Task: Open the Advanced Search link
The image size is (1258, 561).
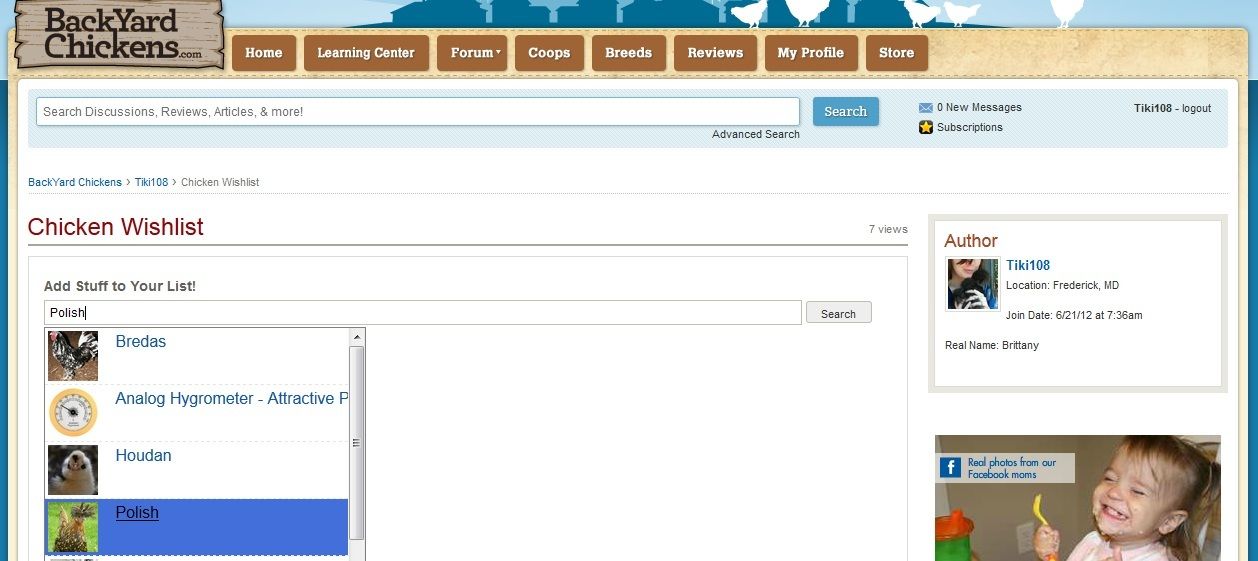Action: [755, 135]
